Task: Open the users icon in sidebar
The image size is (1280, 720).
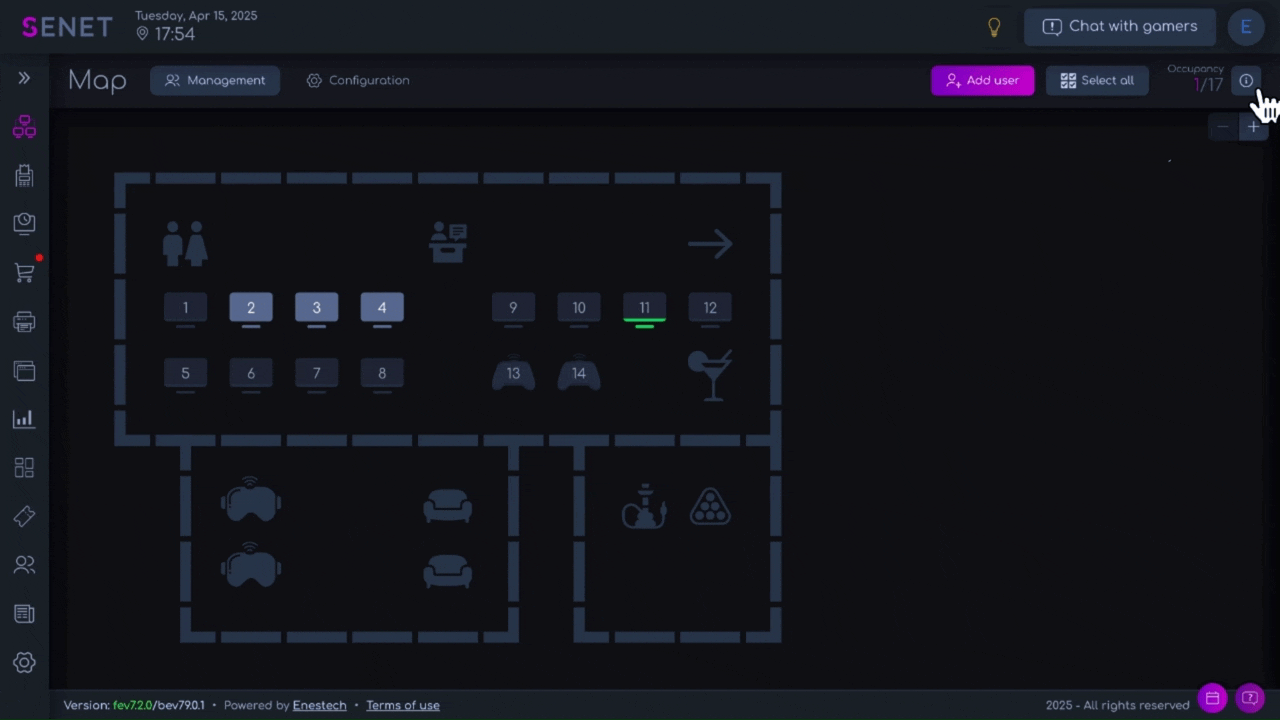Action: click(x=24, y=565)
